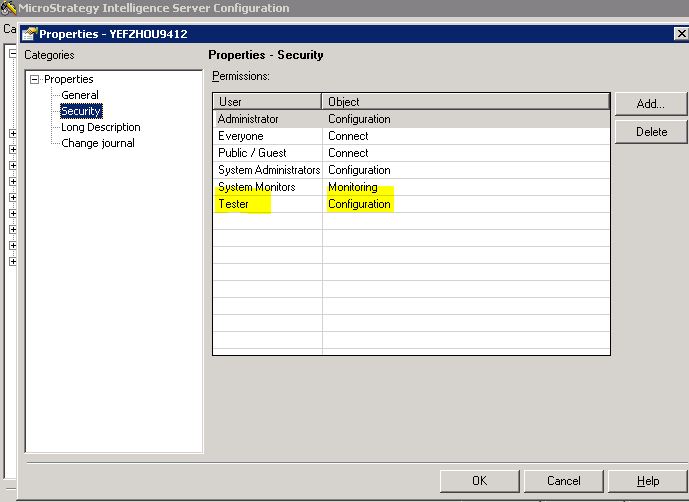Open Help for this dialog
689x502 pixels.
point(647,481)
